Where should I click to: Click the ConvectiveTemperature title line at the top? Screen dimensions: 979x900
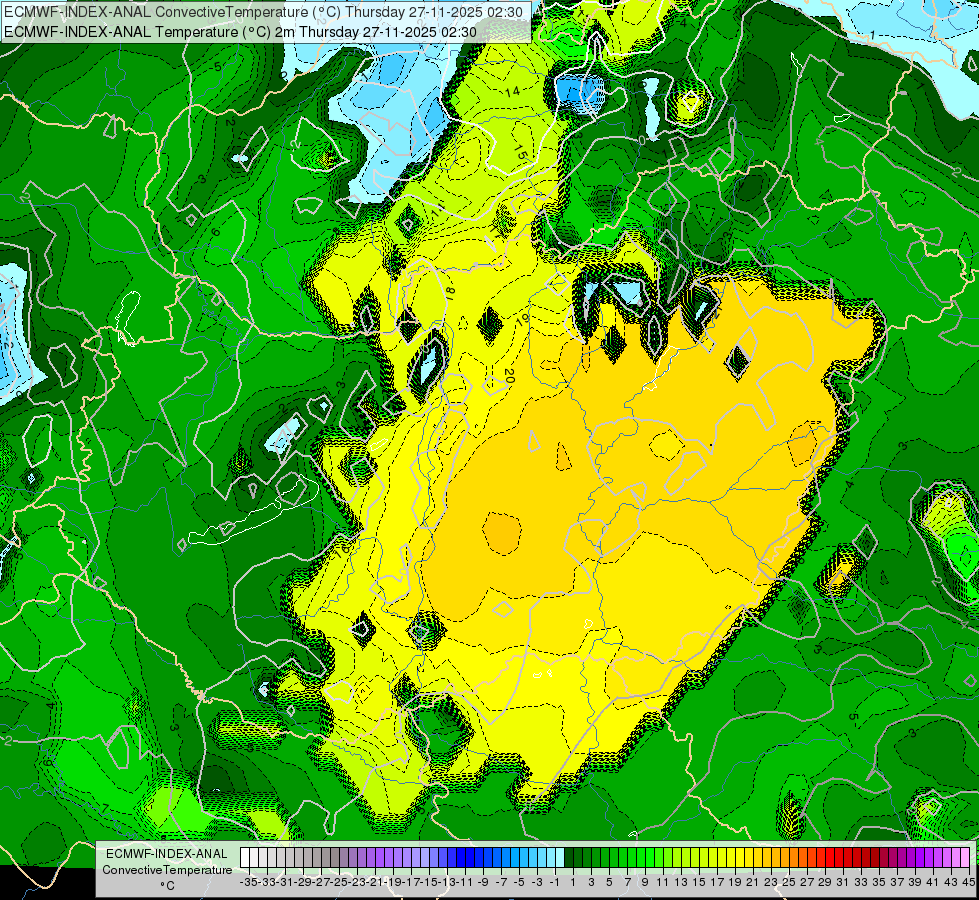tap(263, 12)
